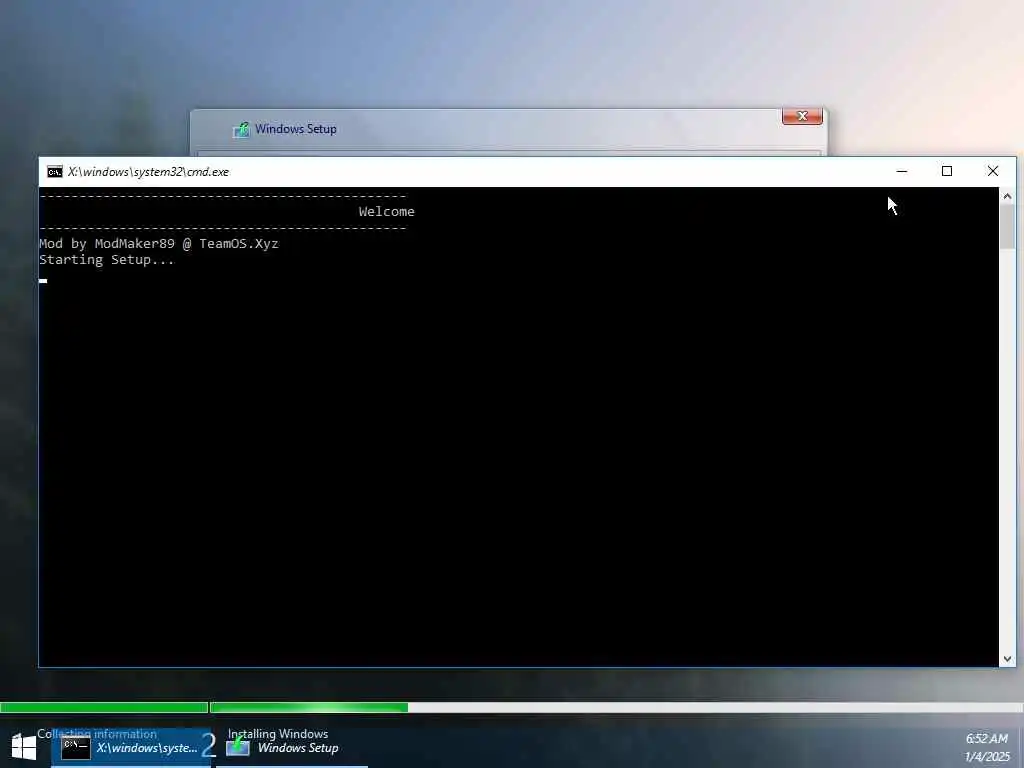This screenshot has width=1024, height=768.
Task: Click the cmd.exe title bar icon
Action: [55, 172]
